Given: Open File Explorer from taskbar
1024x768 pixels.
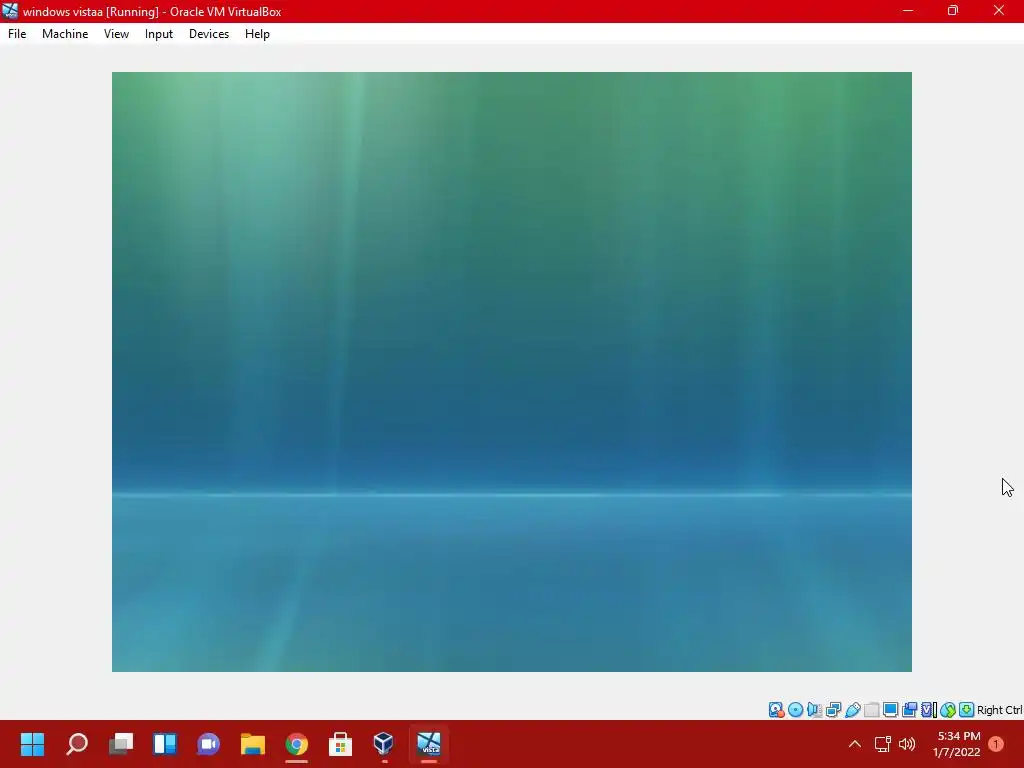Looking at the screenshot, I should 253,744.
